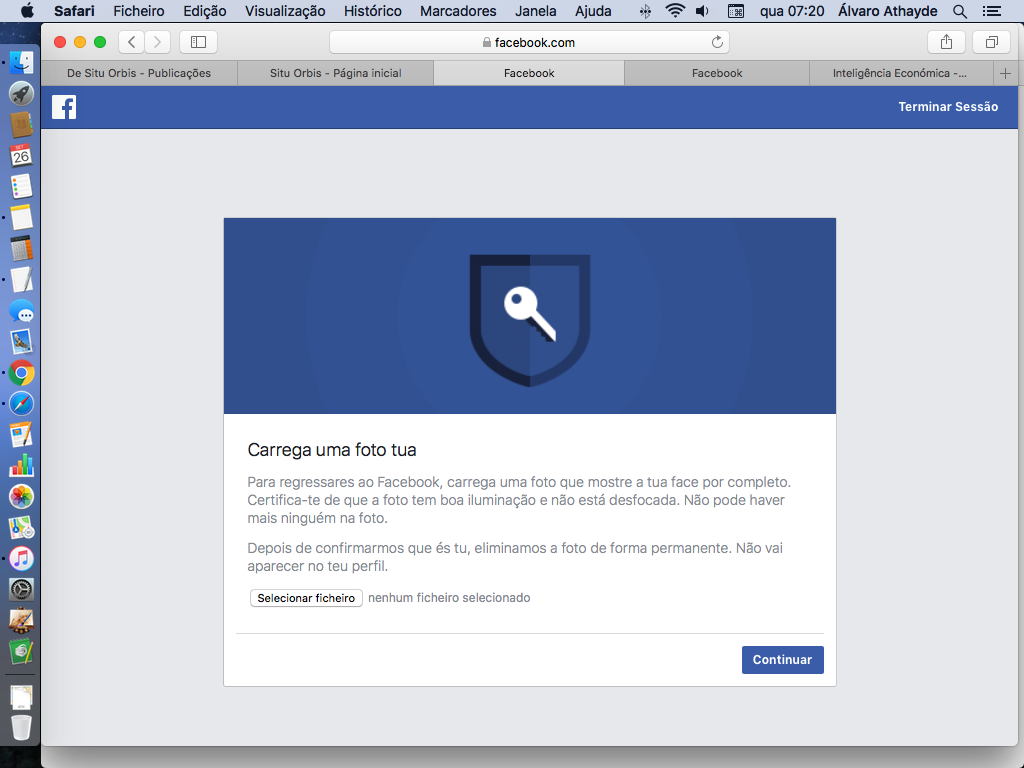Open the Ajuda menu
Image resolution: width=1024 pixels, height=768 pixels.
[x=593, y=11]
